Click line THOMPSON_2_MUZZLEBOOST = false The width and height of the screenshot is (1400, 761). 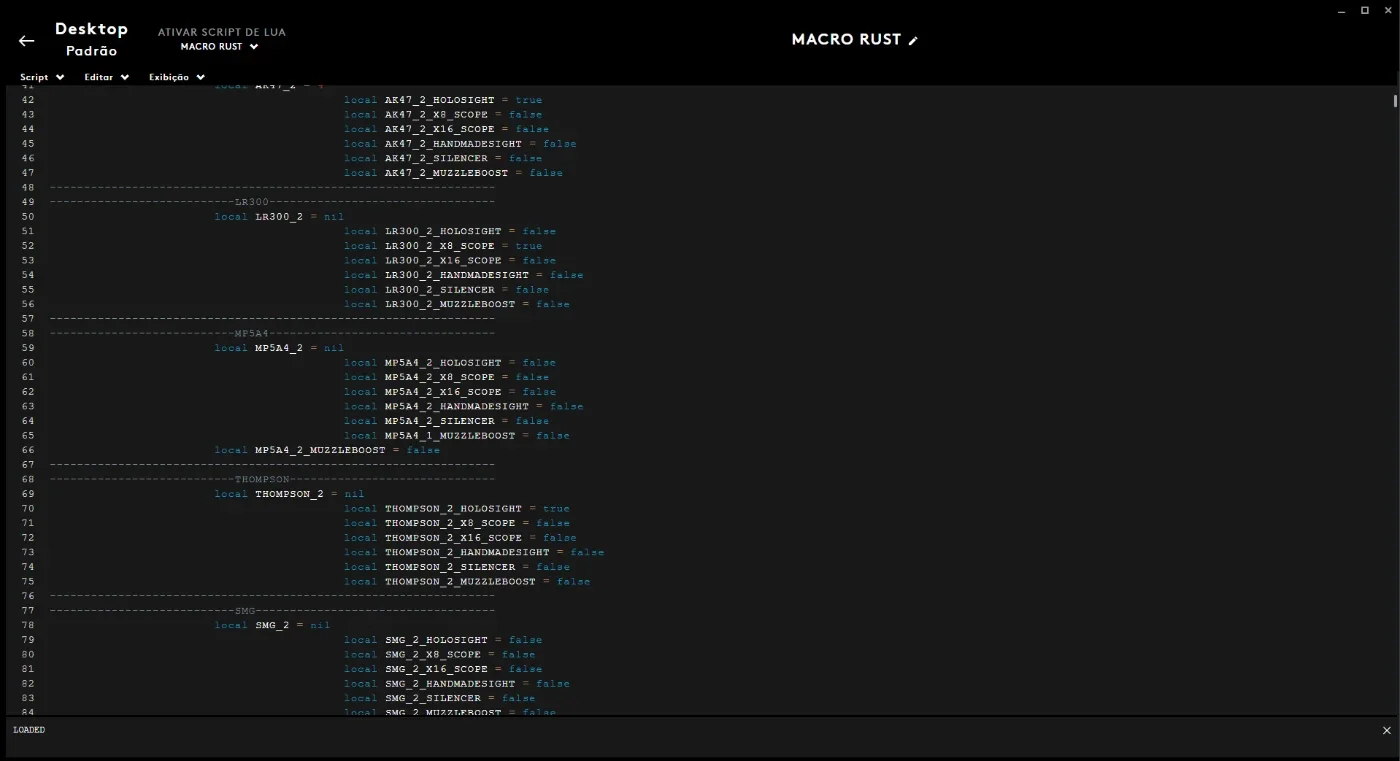click(467, 582)
